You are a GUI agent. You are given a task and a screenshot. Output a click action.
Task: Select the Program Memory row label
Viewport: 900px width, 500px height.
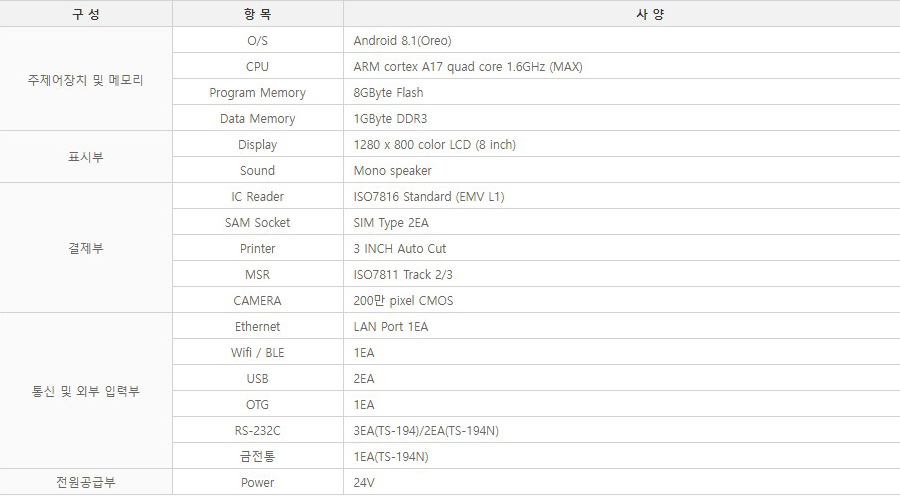coord(257,93)
